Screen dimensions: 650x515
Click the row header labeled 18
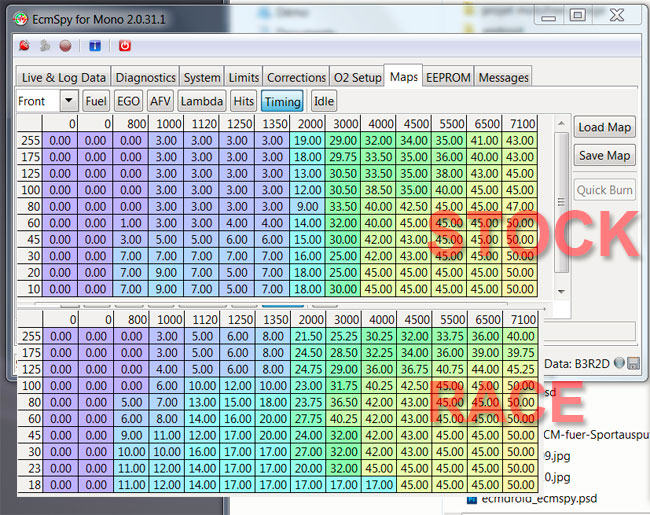click(x=31, y=484)
